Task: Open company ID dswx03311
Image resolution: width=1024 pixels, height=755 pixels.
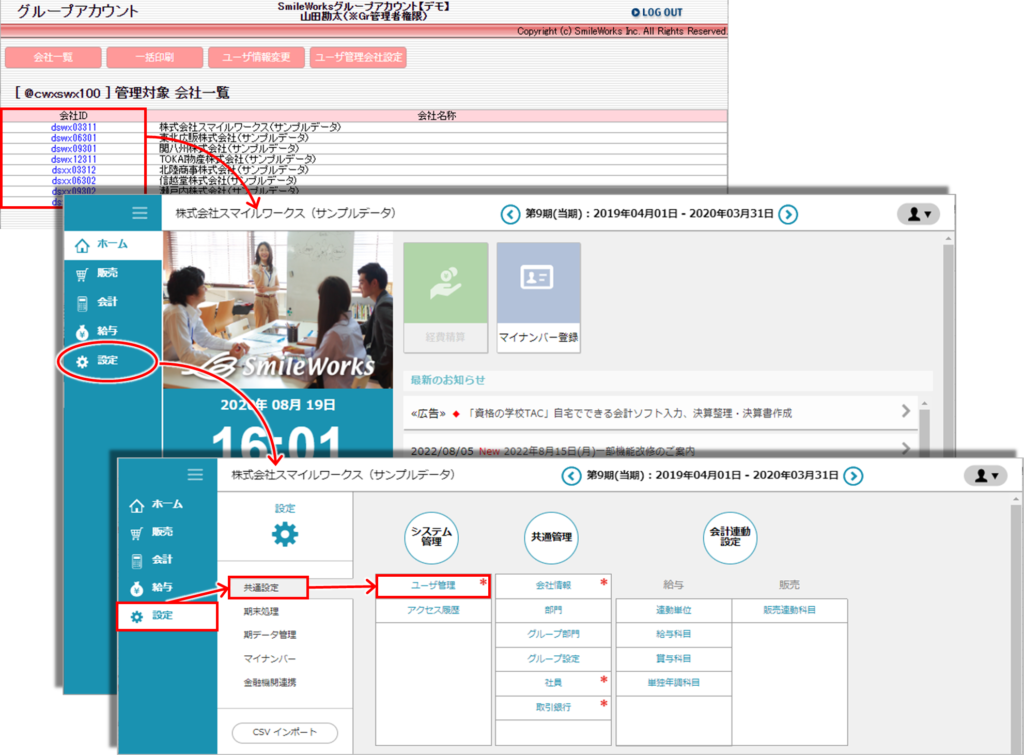Action: (x=74, y=127)
